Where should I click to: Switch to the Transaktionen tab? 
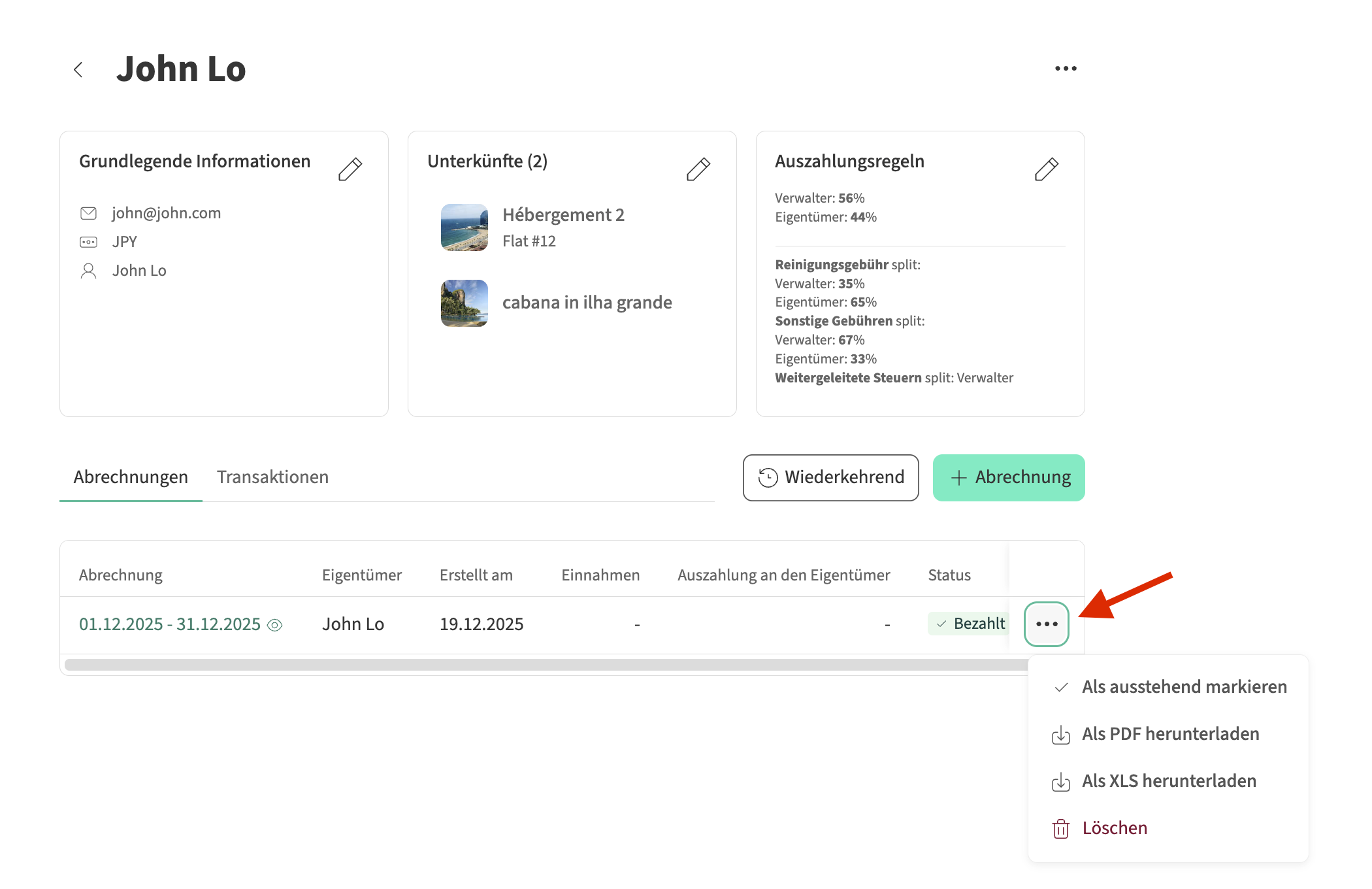(x=272, y=477)
